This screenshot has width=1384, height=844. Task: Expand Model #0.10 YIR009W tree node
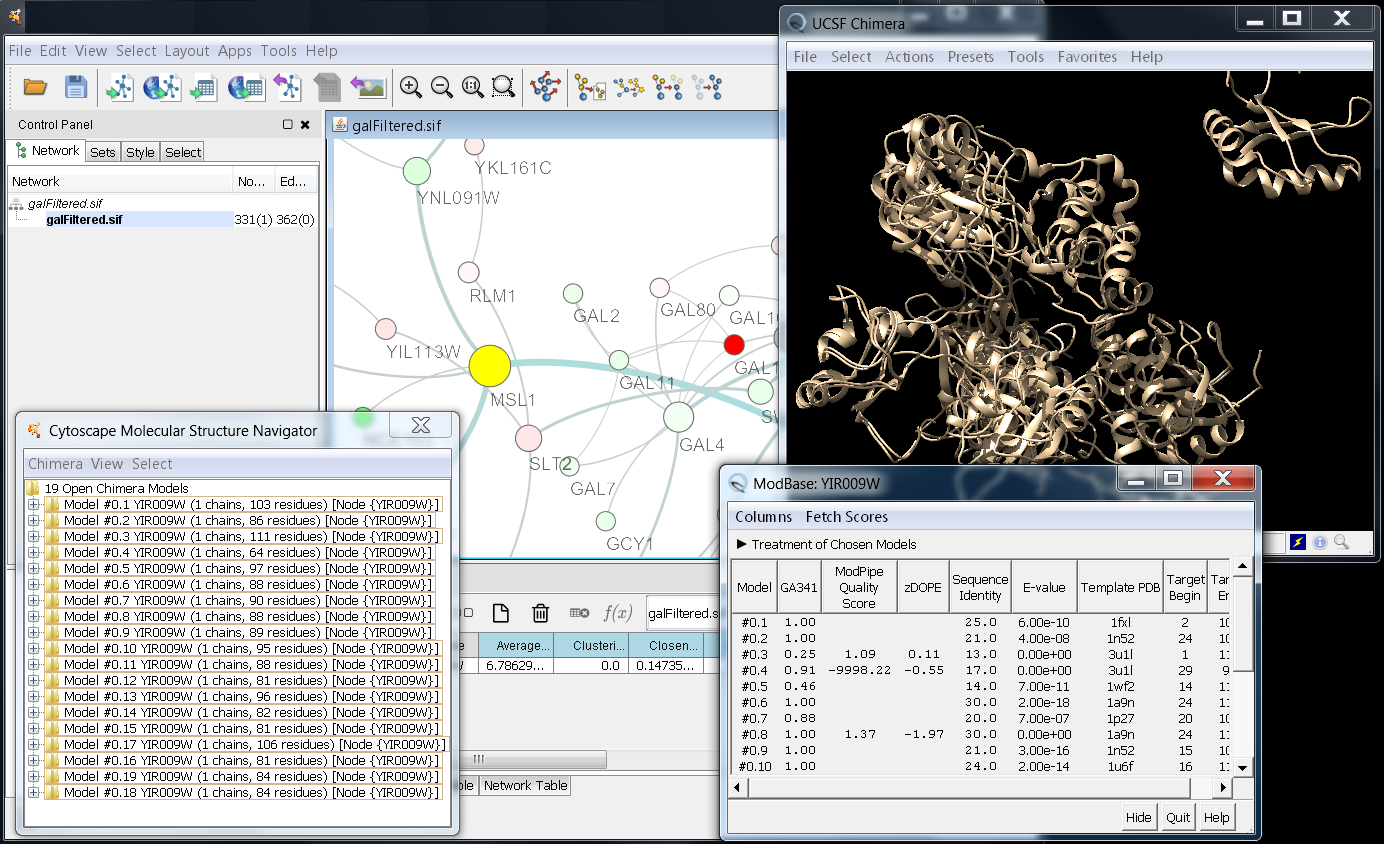(33, 649)
